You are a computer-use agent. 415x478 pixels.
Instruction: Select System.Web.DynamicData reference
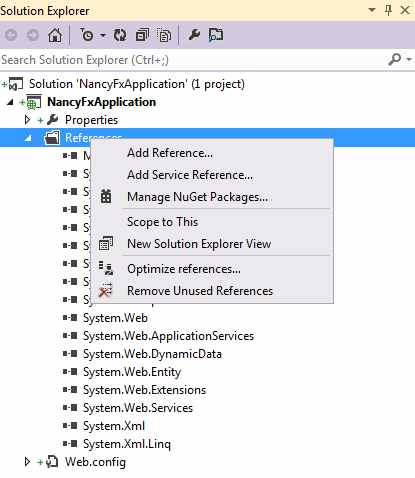[152, 354]
